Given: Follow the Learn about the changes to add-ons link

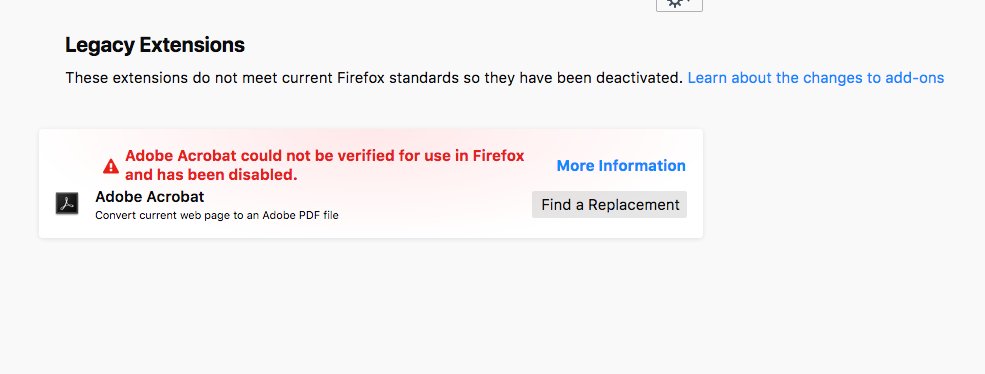Looking at the screenshot, I should coord(815,78).
